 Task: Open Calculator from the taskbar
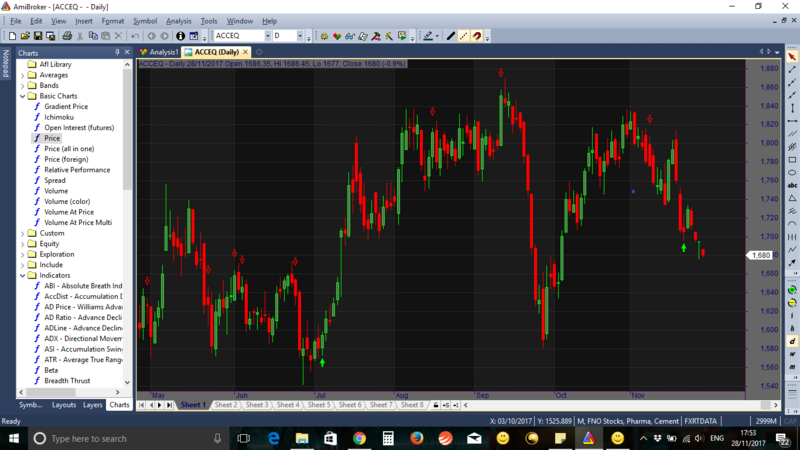pyautogui.click(x=388, y=438)
